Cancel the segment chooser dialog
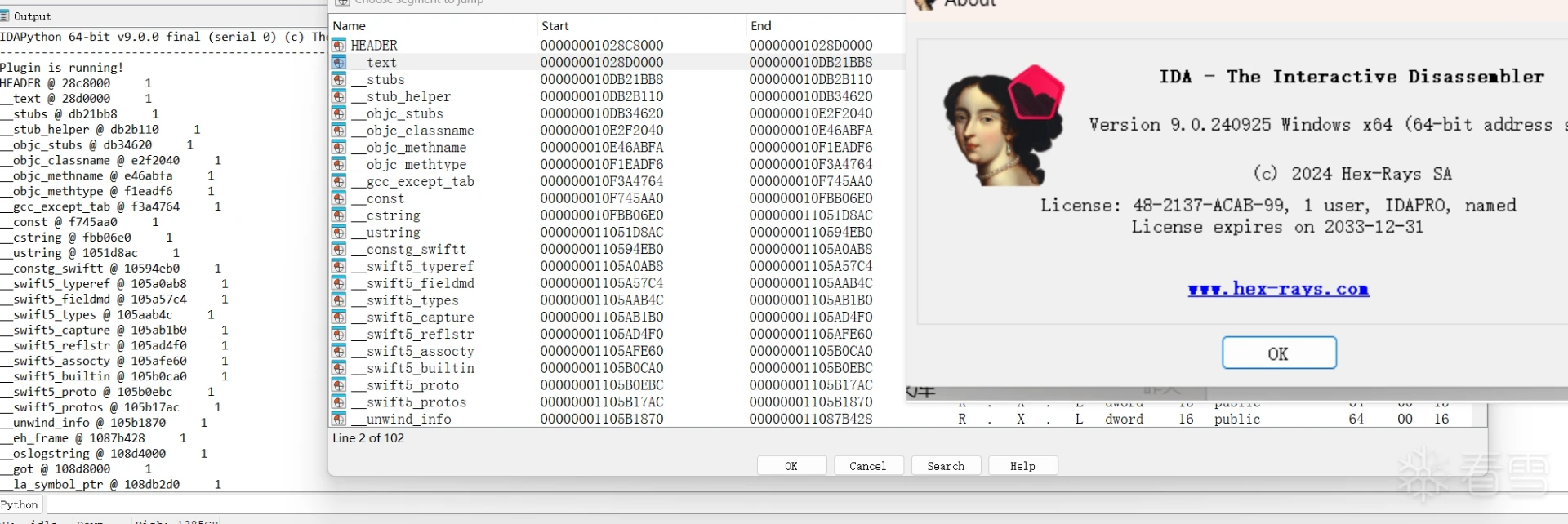The width and height of the screenshot is (1568, 524). (867, 466)
